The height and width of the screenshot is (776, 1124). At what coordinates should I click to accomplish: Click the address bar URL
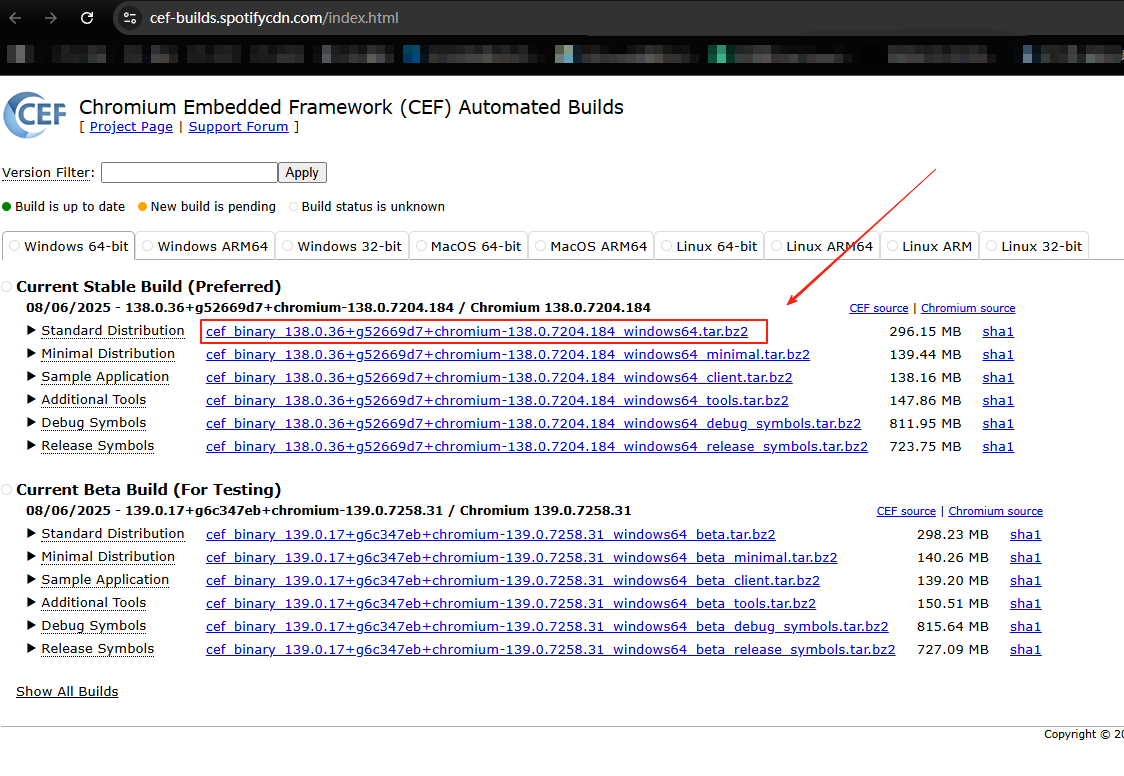pos(274,18)
